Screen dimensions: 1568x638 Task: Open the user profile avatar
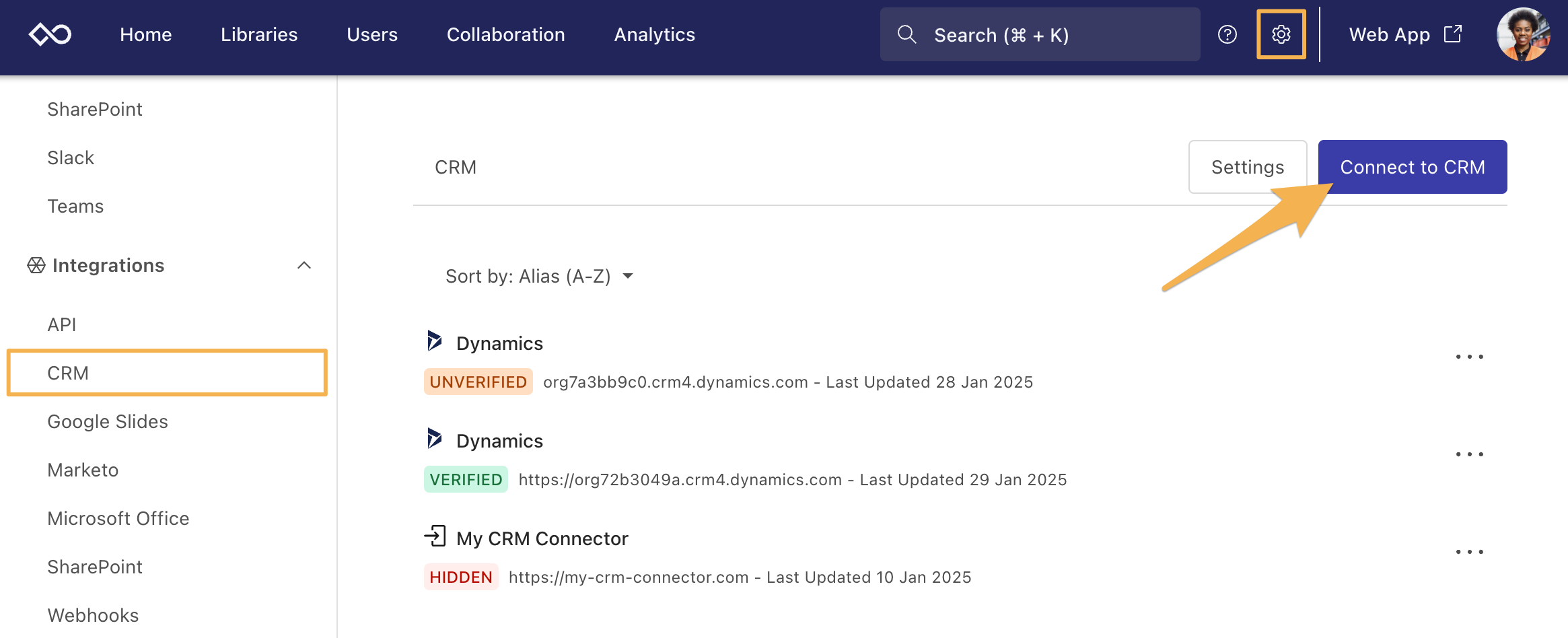pos(1523,34)
